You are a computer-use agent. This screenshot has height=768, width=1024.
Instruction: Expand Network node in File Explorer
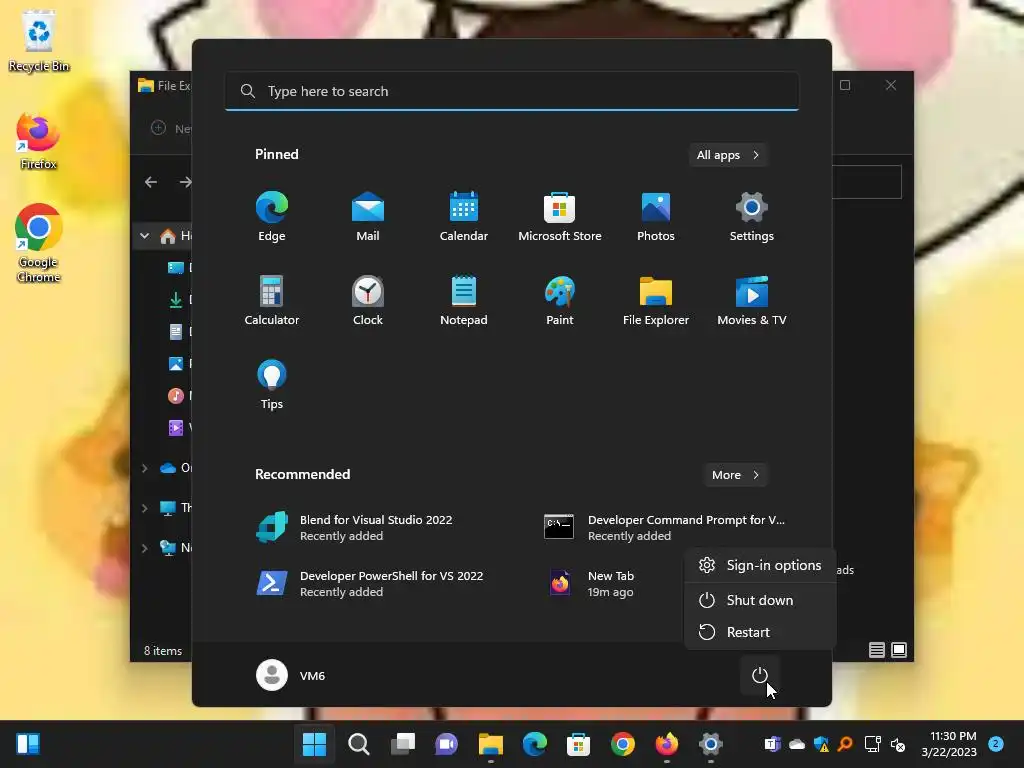coord(144,548)
